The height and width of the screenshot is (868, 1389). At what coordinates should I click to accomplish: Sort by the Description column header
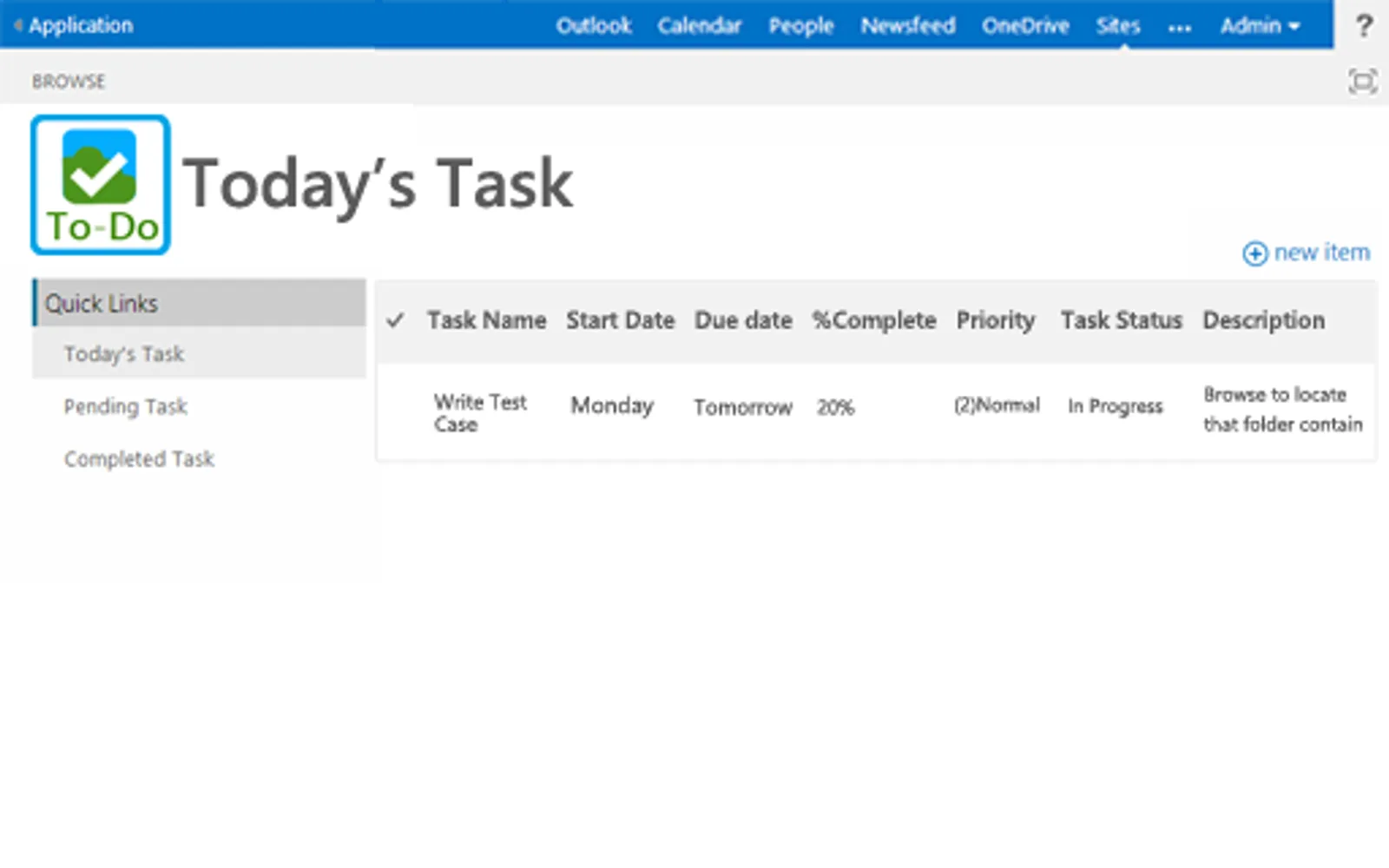coord(1264,320)
